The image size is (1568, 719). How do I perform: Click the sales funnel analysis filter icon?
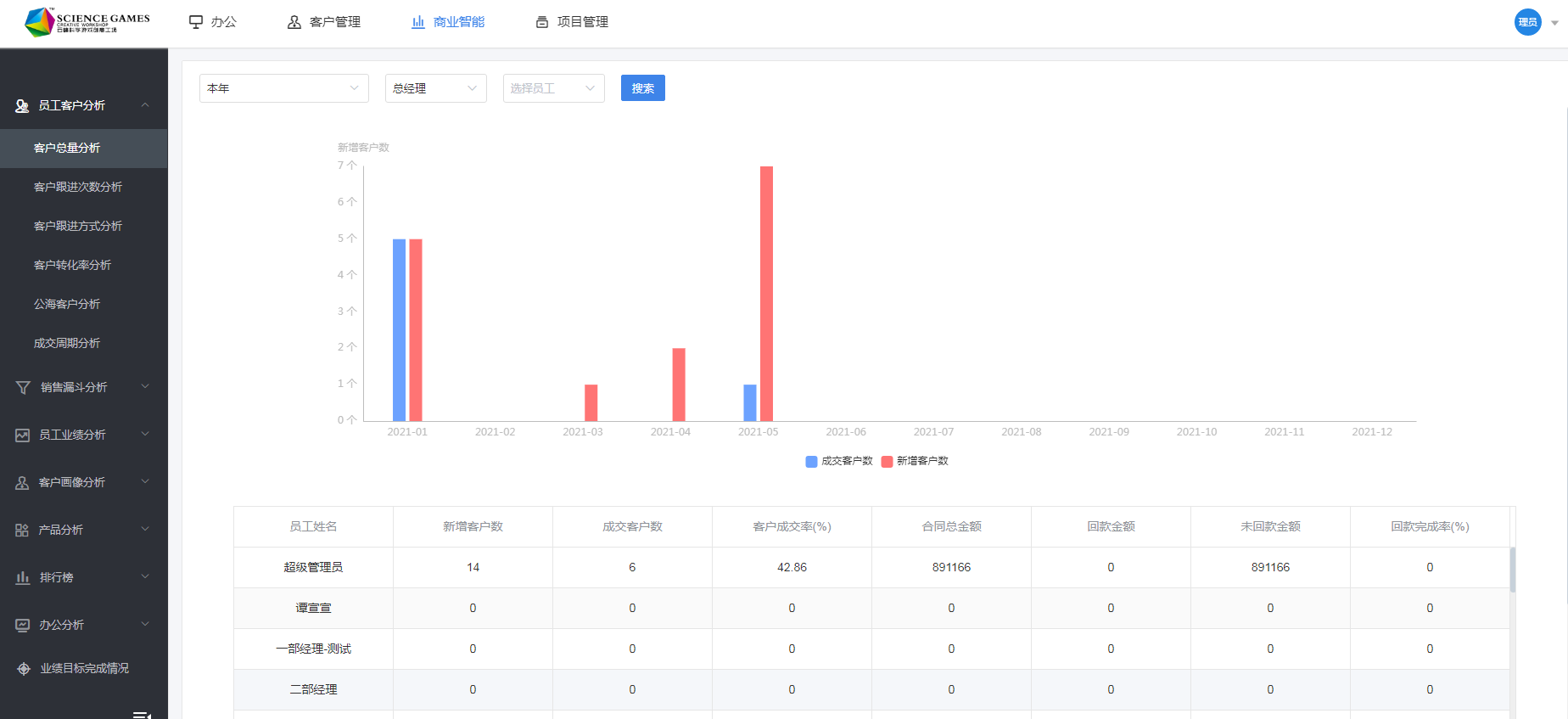(x=23, y=388)
